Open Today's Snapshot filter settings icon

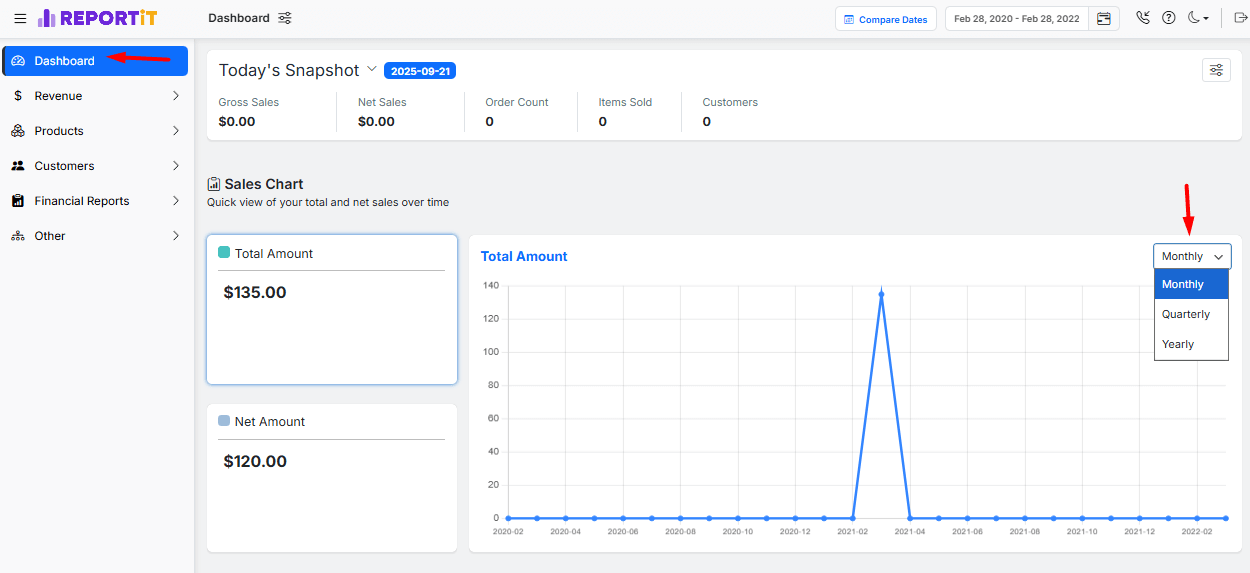(1216, 70)
